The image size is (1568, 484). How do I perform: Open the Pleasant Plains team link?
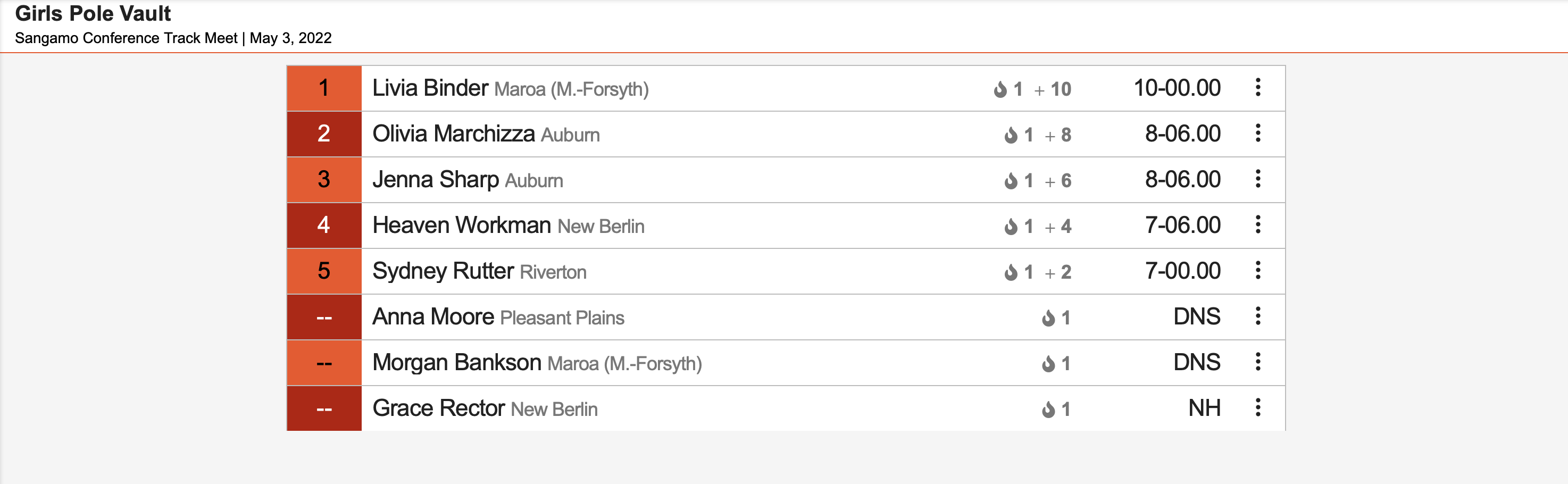pyautogui.click(x=562, y=318)
